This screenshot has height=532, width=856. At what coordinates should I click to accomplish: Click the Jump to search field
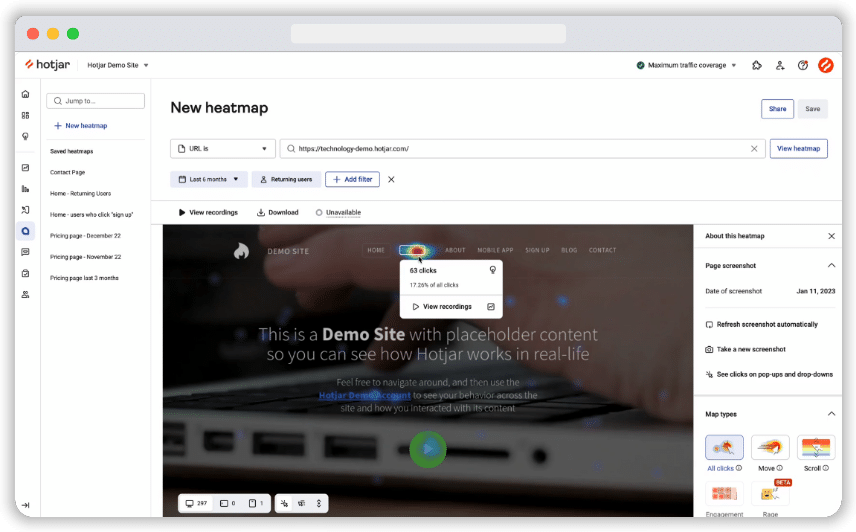coord(96,101)
